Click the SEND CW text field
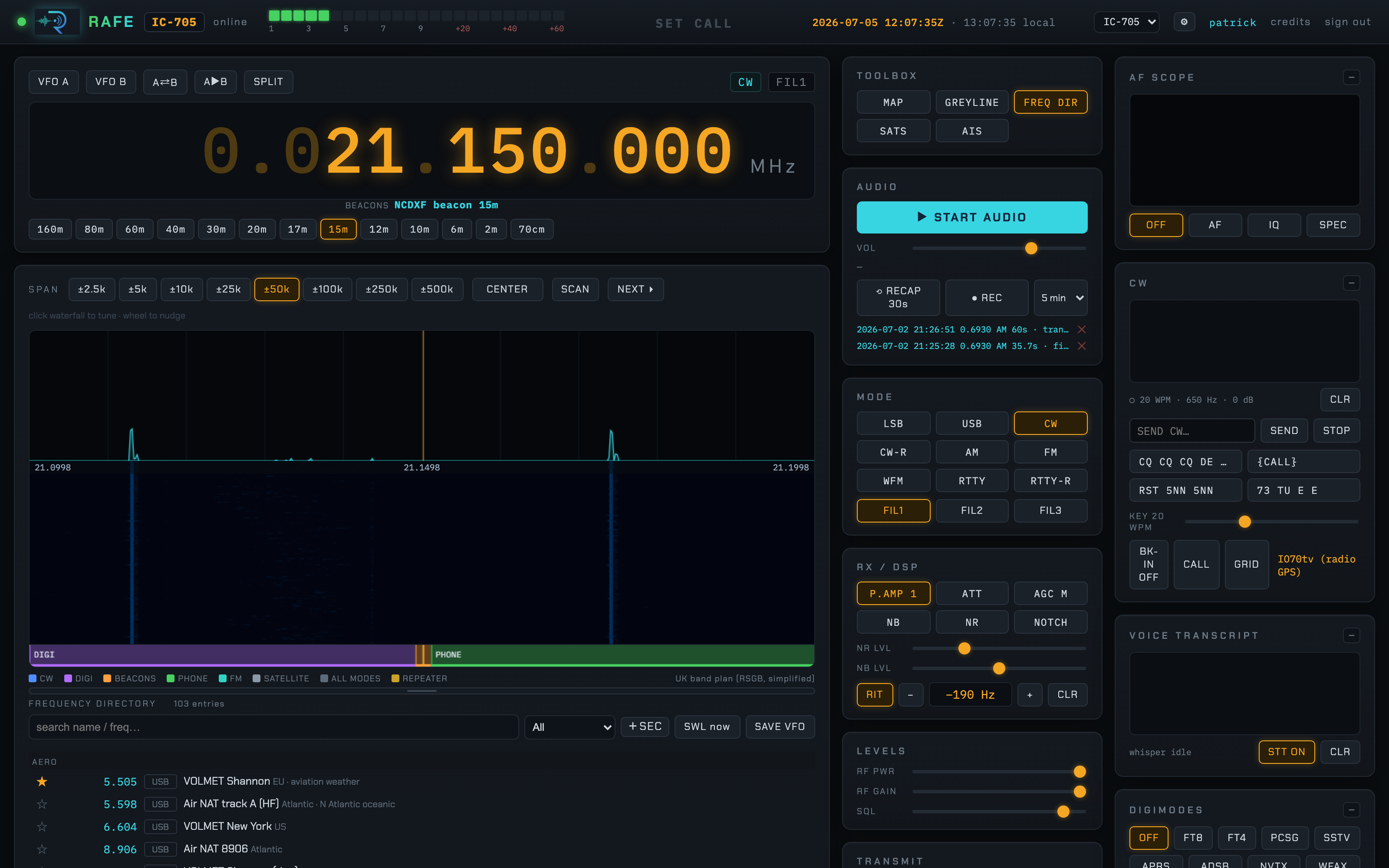The height and width of the screenshot is (868, 1389). point(1192,431)
